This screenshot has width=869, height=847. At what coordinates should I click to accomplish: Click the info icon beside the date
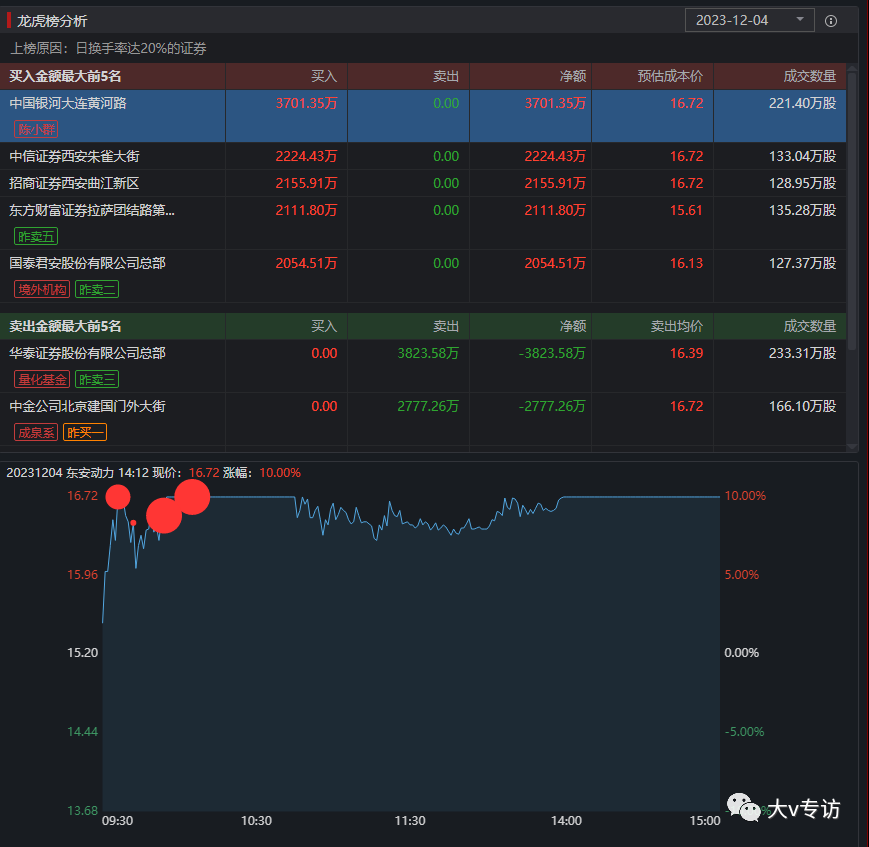(x=831, y=21)
